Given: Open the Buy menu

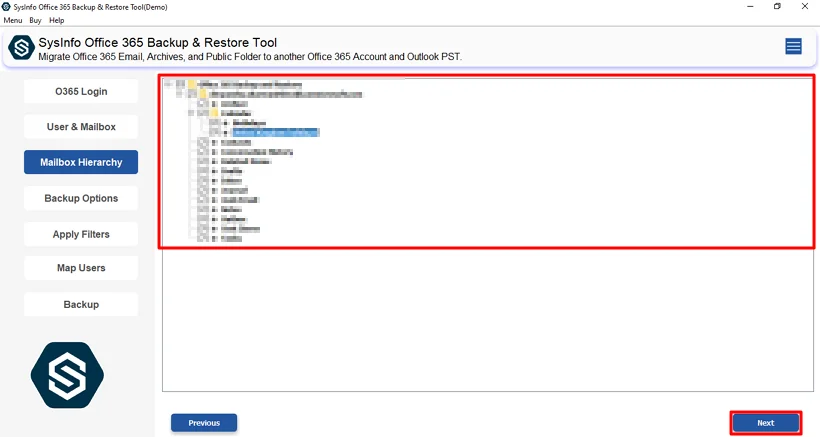Looking at the screenshot, I should pos(35,20).
